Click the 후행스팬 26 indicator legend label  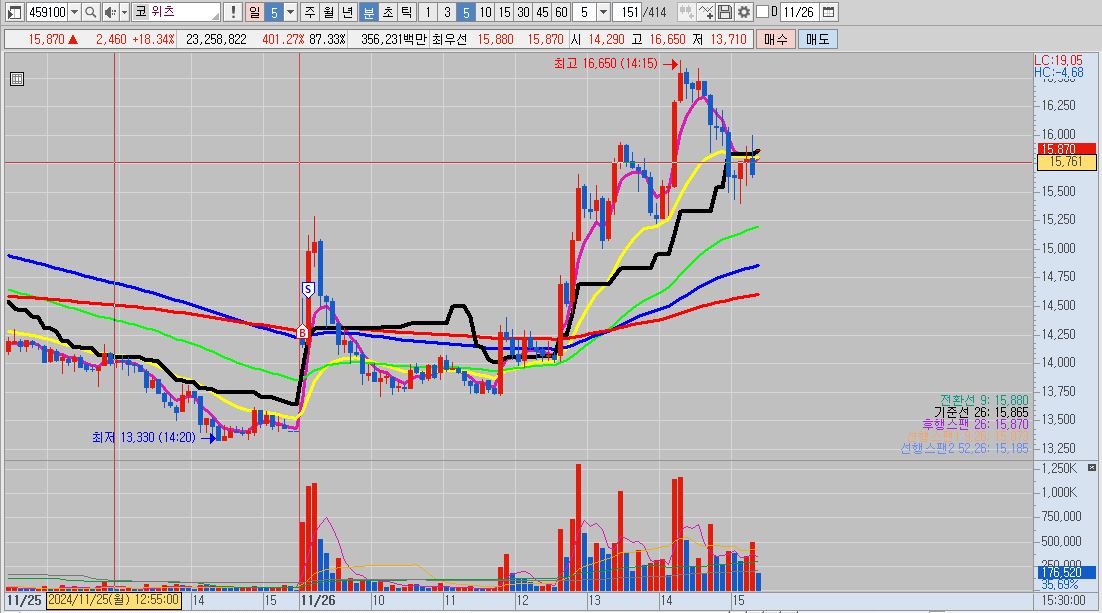click(975, 424)
